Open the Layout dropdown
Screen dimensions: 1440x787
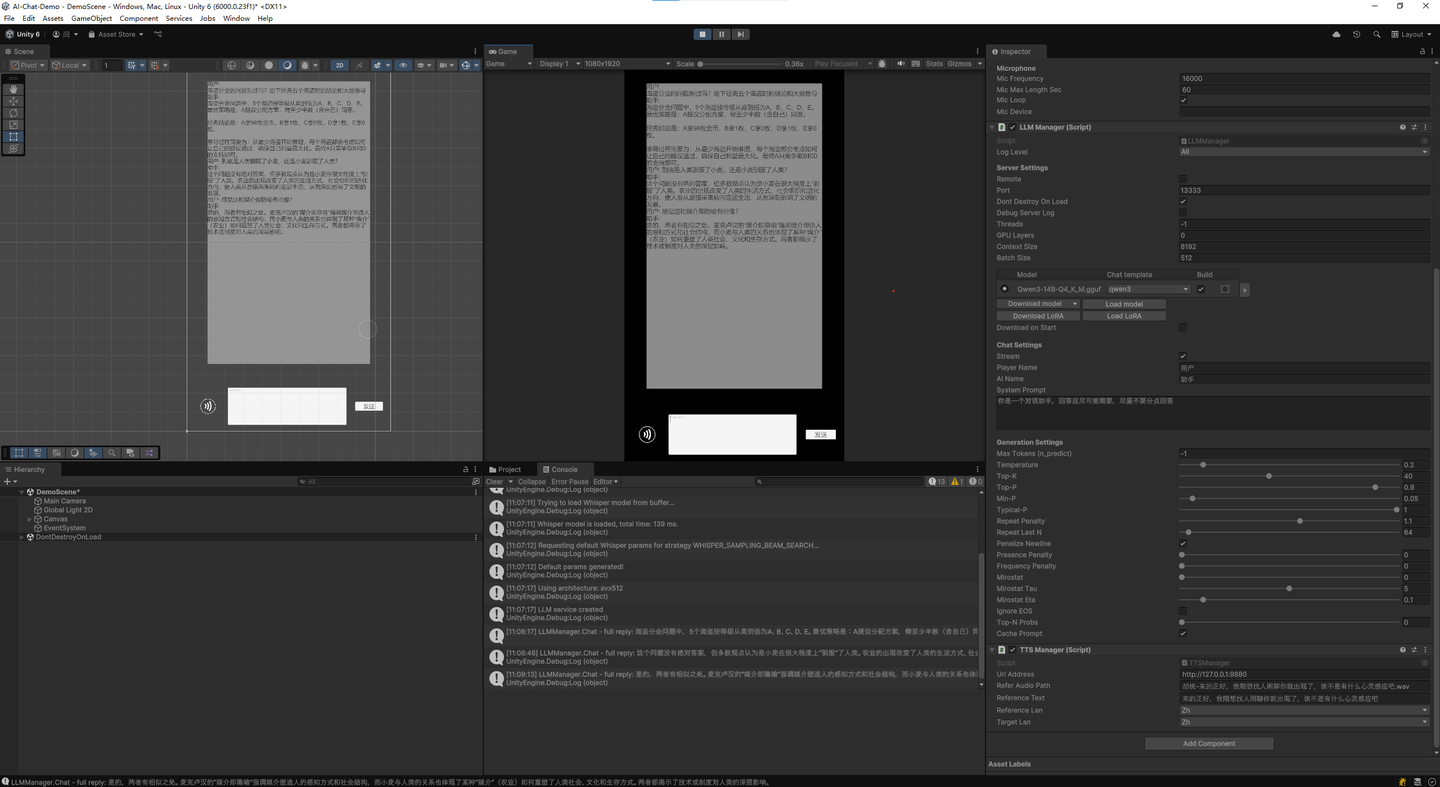tap(1412, 34)
